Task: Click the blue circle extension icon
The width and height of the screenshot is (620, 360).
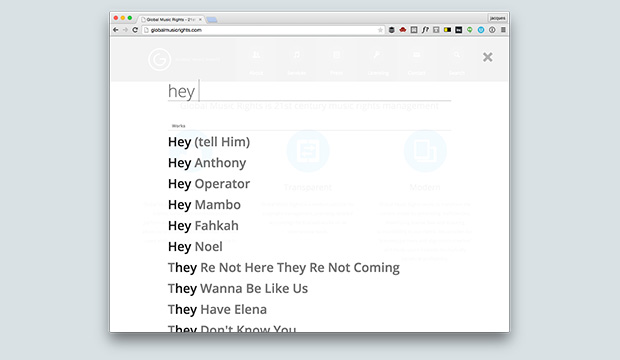Action: point(481,30)
